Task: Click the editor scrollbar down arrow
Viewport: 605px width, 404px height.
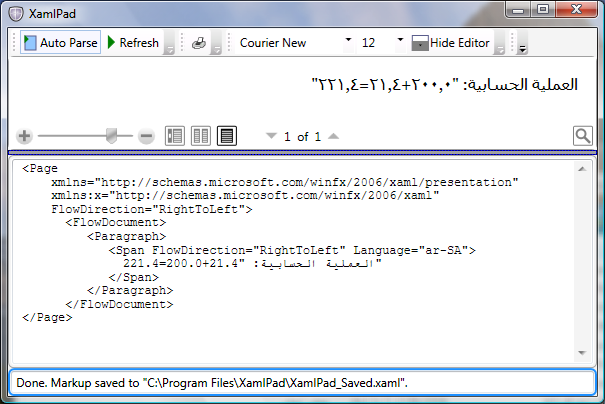Action: point(582,353)
